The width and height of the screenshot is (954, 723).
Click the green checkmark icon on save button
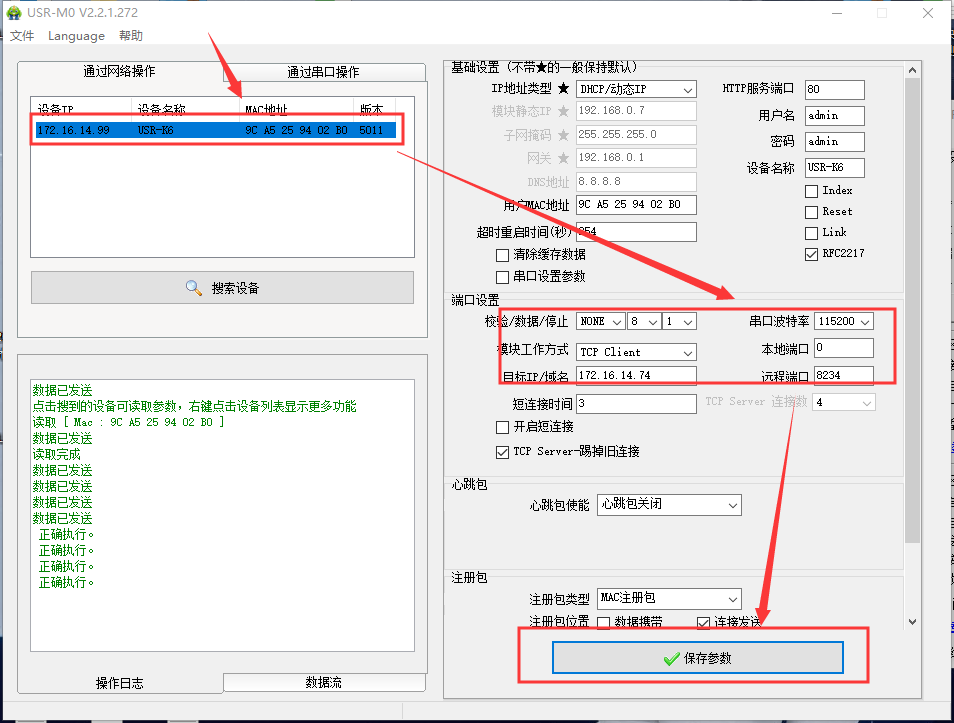(671, 658)
